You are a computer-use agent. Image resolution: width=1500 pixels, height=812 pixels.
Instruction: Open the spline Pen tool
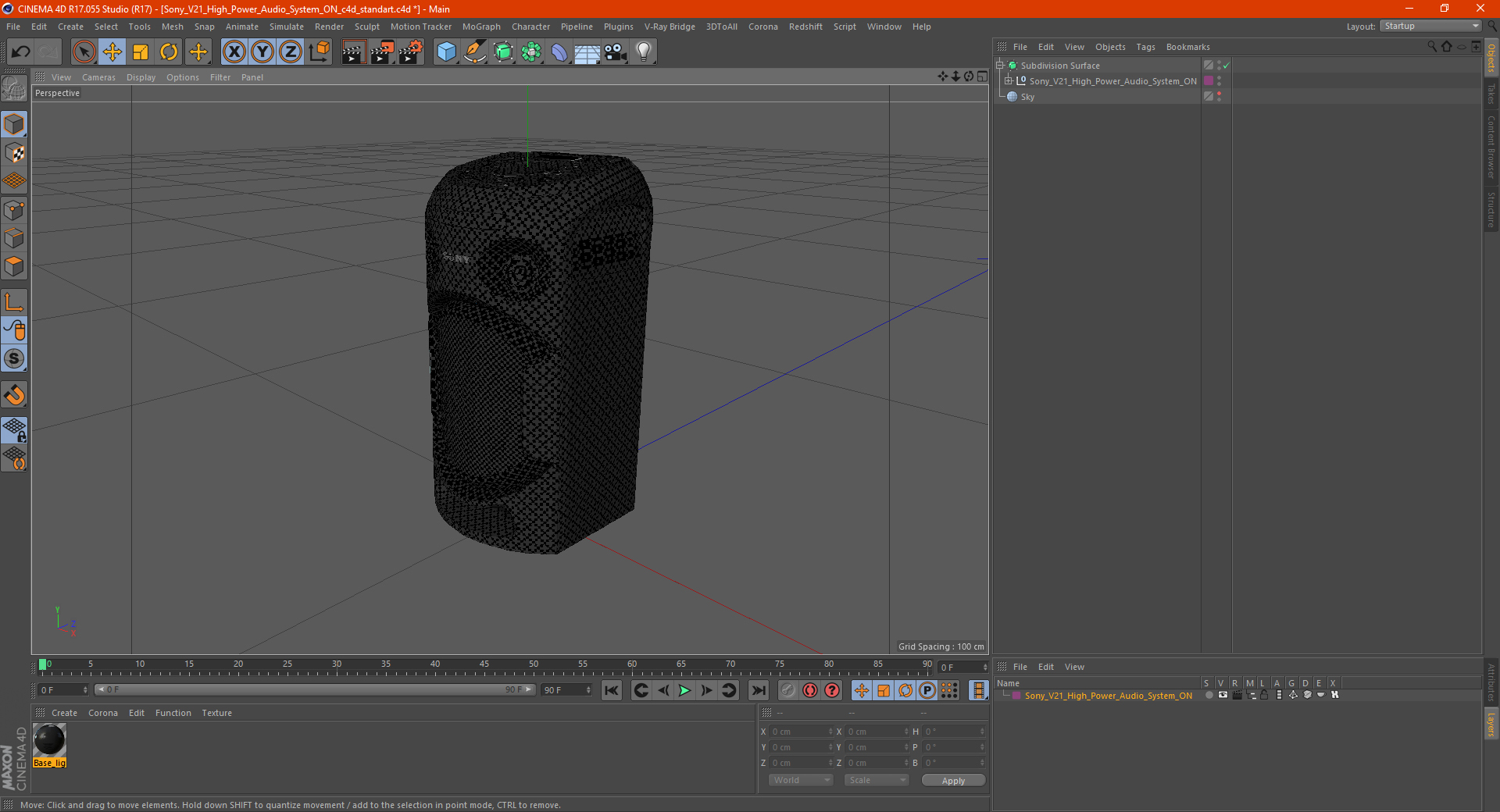click(x=475, y=52)
